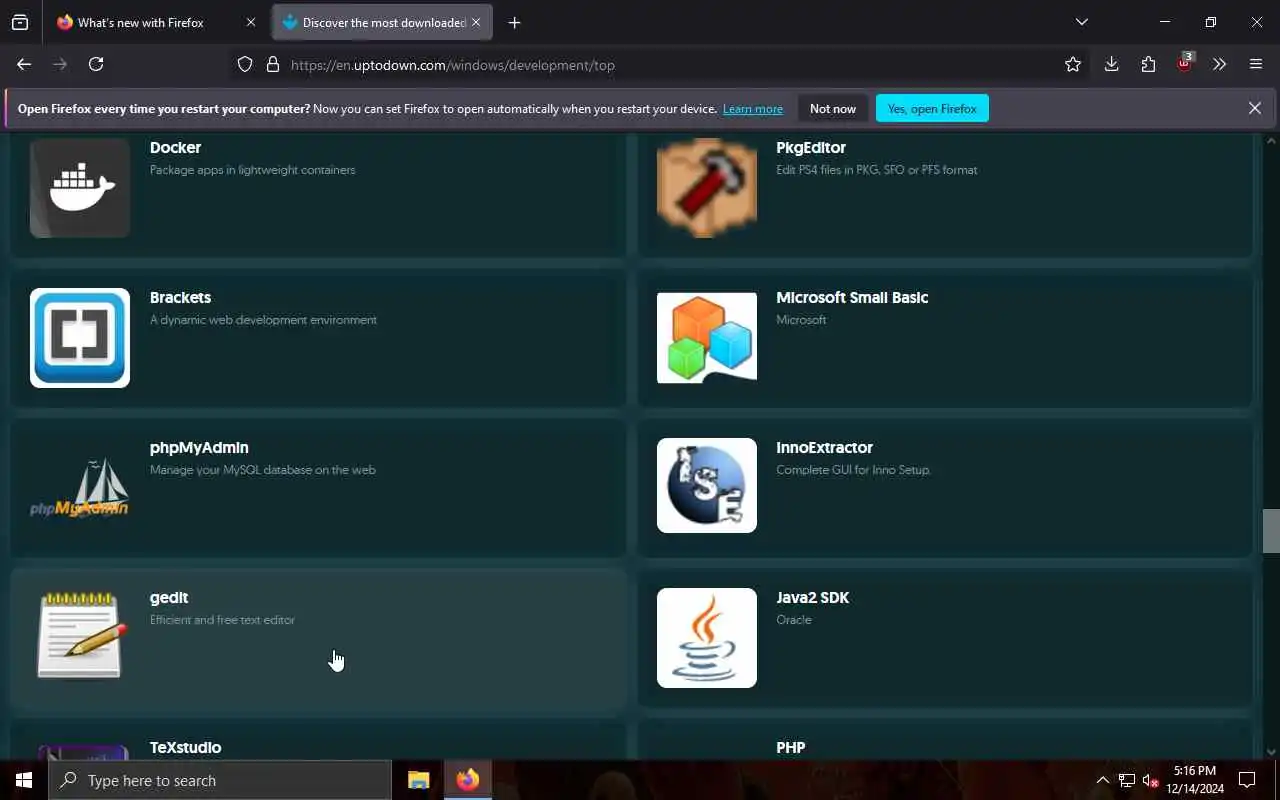Viewport: 1280px width, 800px height.
Task: Click Yes, open Firefox button
Action: point(932,108)
